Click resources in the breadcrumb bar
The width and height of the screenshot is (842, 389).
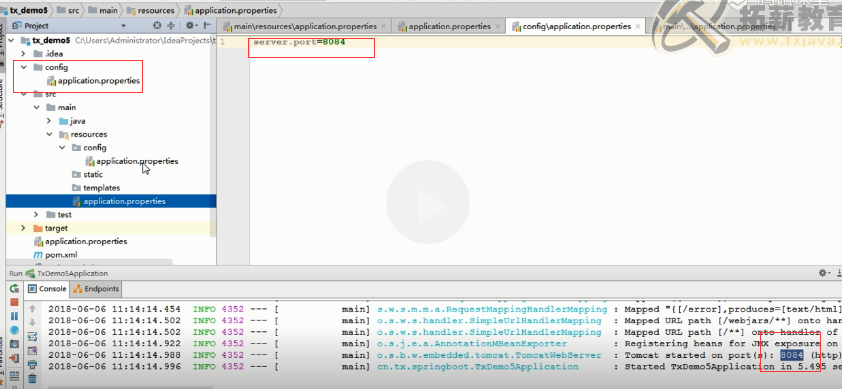(150, 10)
